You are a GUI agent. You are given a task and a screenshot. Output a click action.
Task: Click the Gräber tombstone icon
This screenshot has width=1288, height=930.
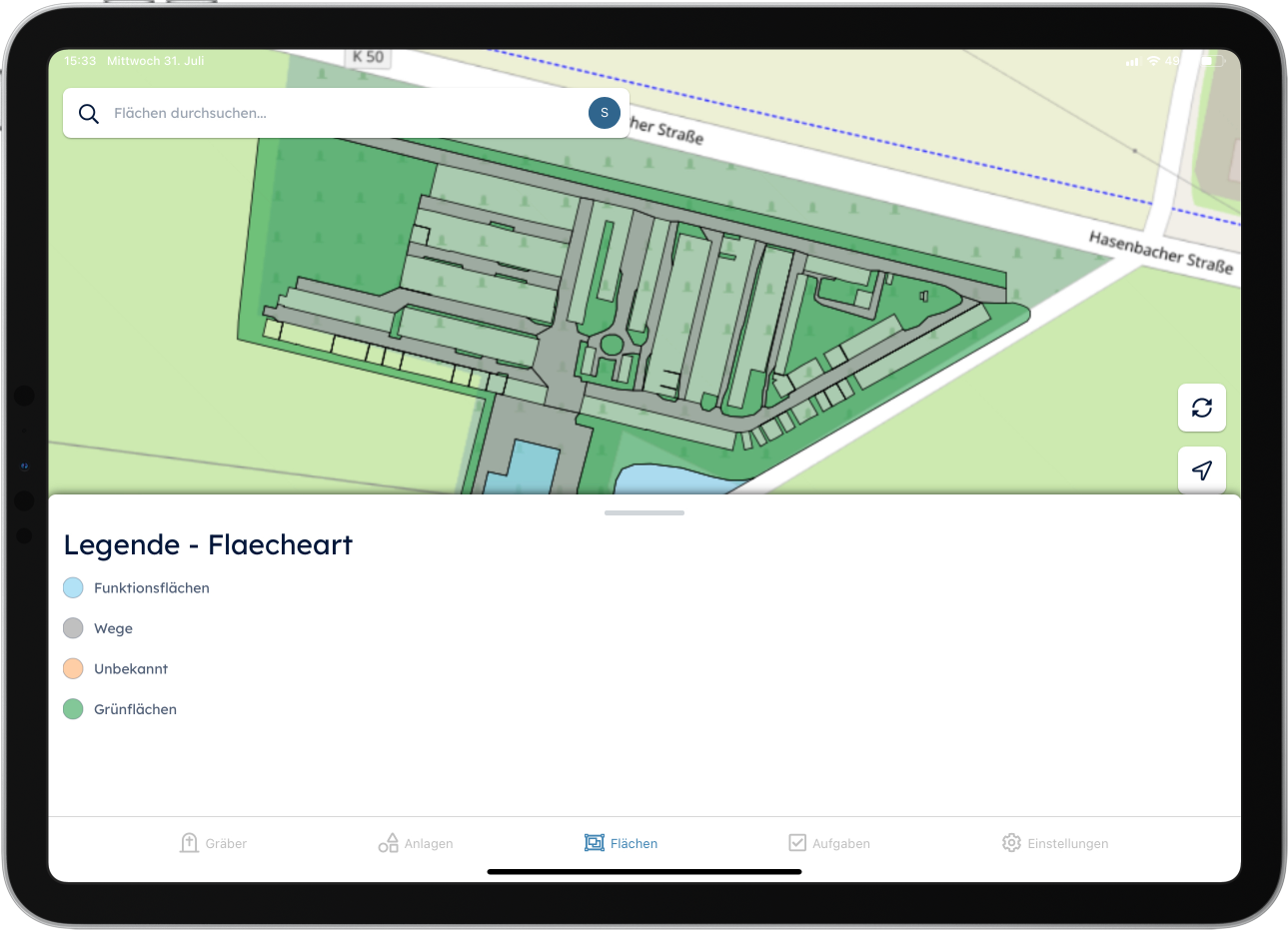coord(189,843)
